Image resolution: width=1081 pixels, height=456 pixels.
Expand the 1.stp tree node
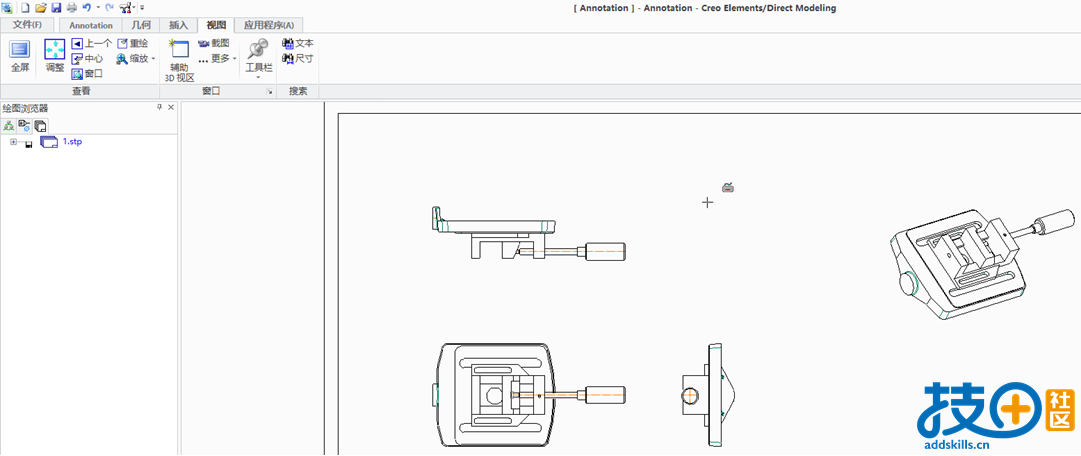coord(13,142)
